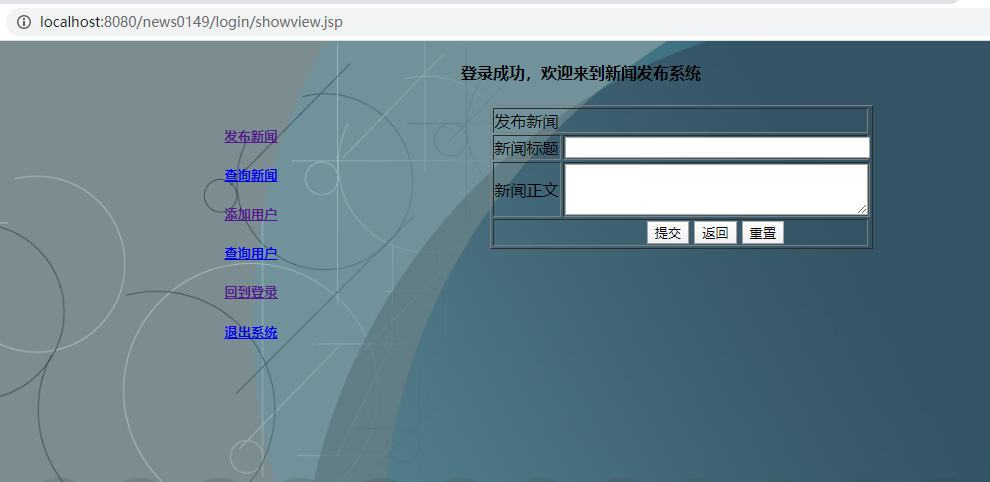Click empty space left of the 提交 button
Image resolution: width=990 pixels, height=482 pixels.
tap(570, 233)
